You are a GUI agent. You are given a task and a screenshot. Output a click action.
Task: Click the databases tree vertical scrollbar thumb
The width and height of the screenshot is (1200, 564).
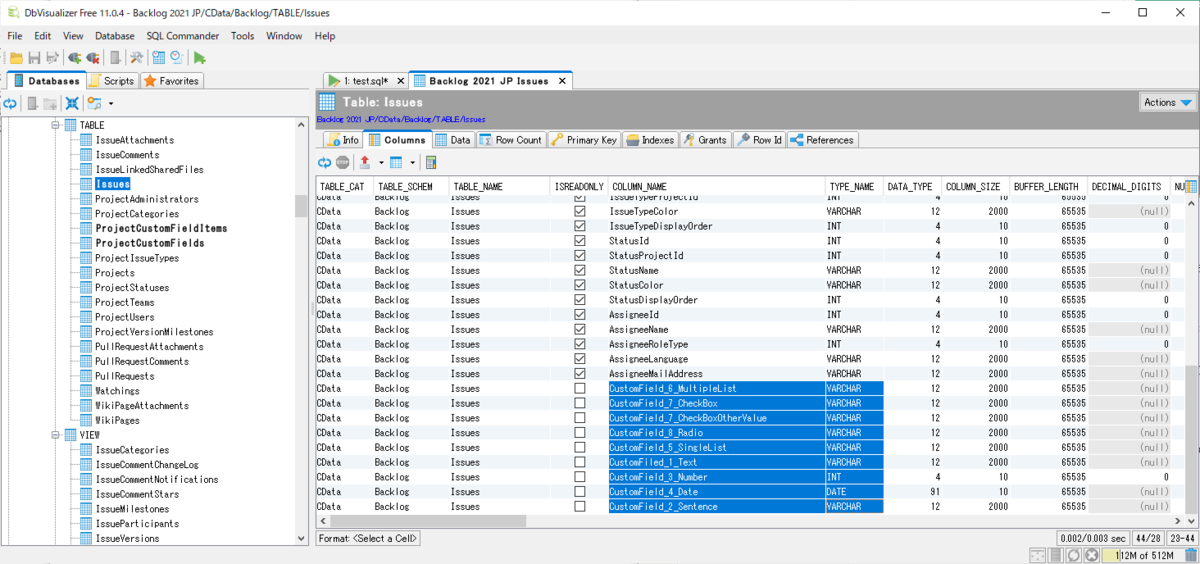[301, 206]
